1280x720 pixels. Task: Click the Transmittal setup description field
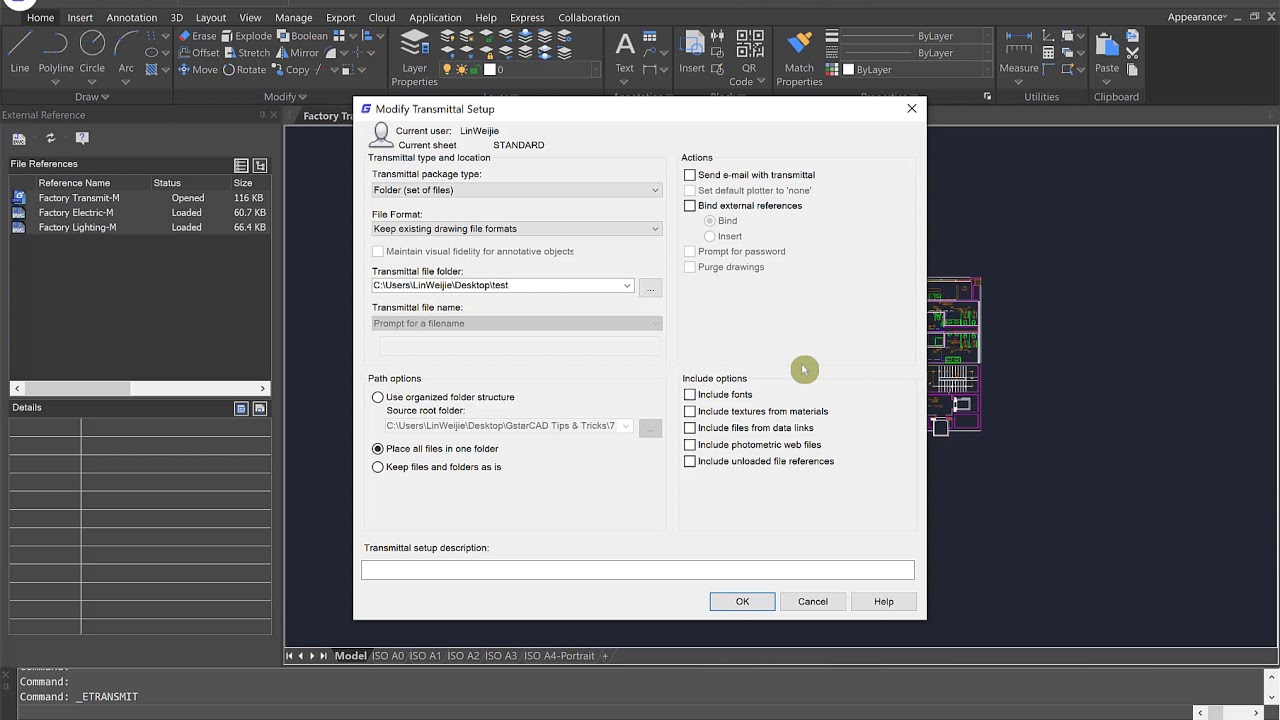click(638, 570)
